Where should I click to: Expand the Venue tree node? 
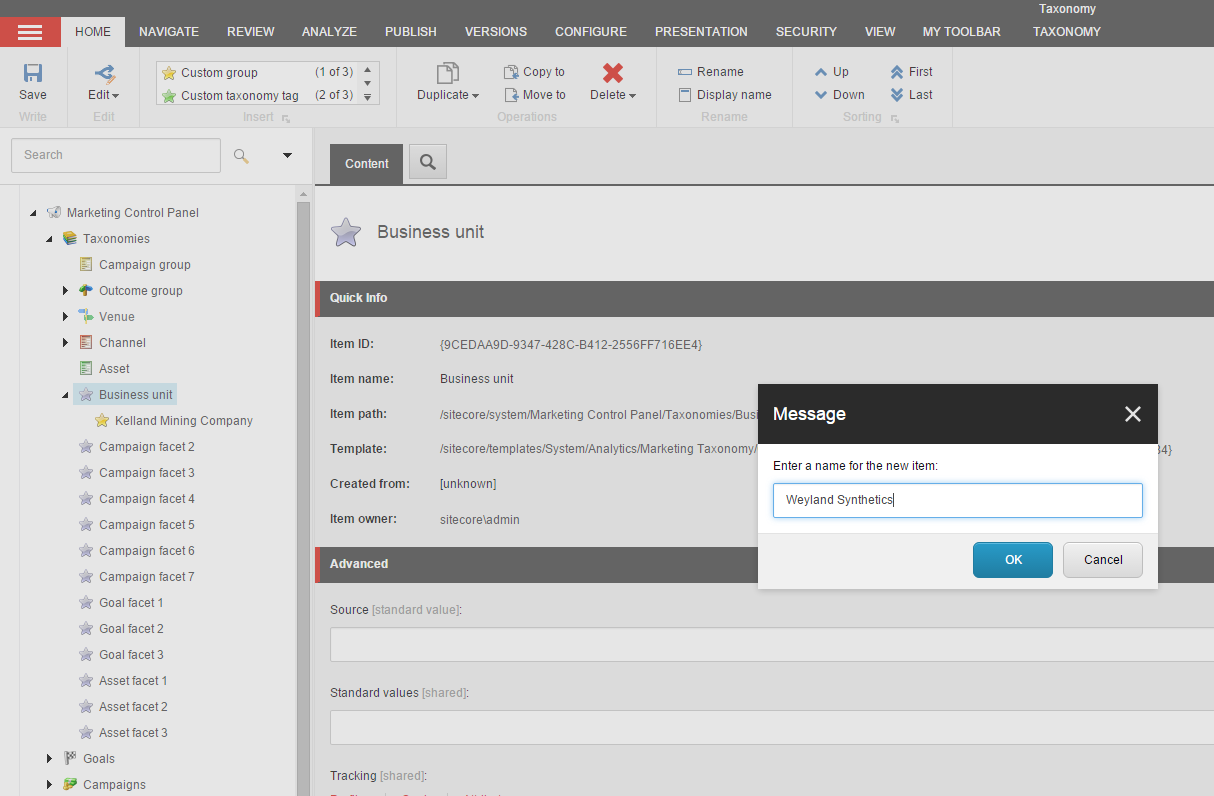[65, 317]
